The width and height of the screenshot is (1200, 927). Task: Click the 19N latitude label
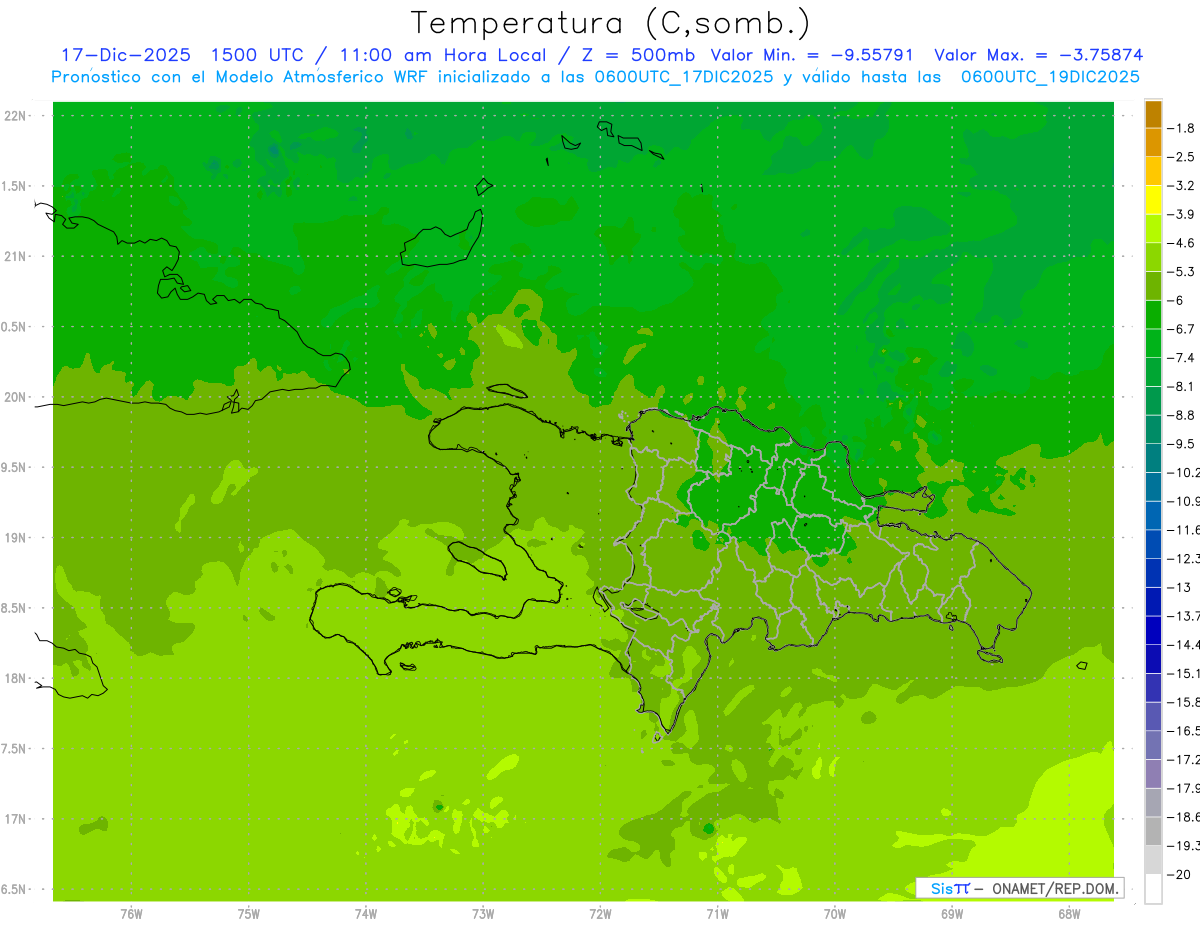(16, 538)
